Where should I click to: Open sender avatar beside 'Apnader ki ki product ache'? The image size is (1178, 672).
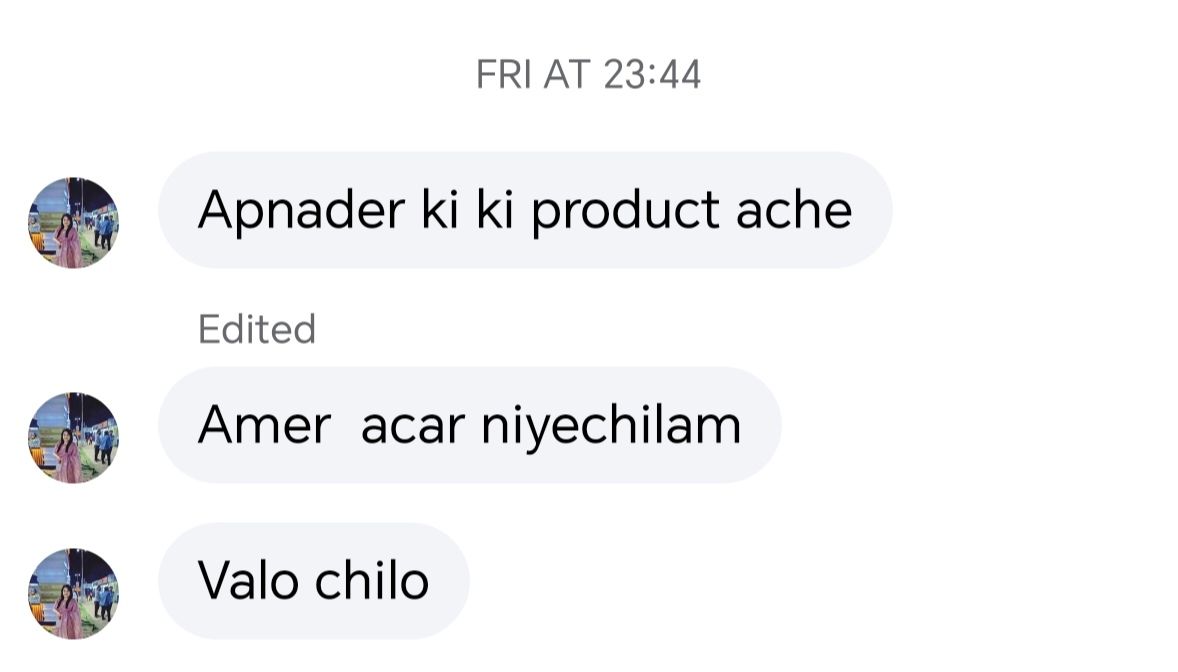tap(74, 222)
